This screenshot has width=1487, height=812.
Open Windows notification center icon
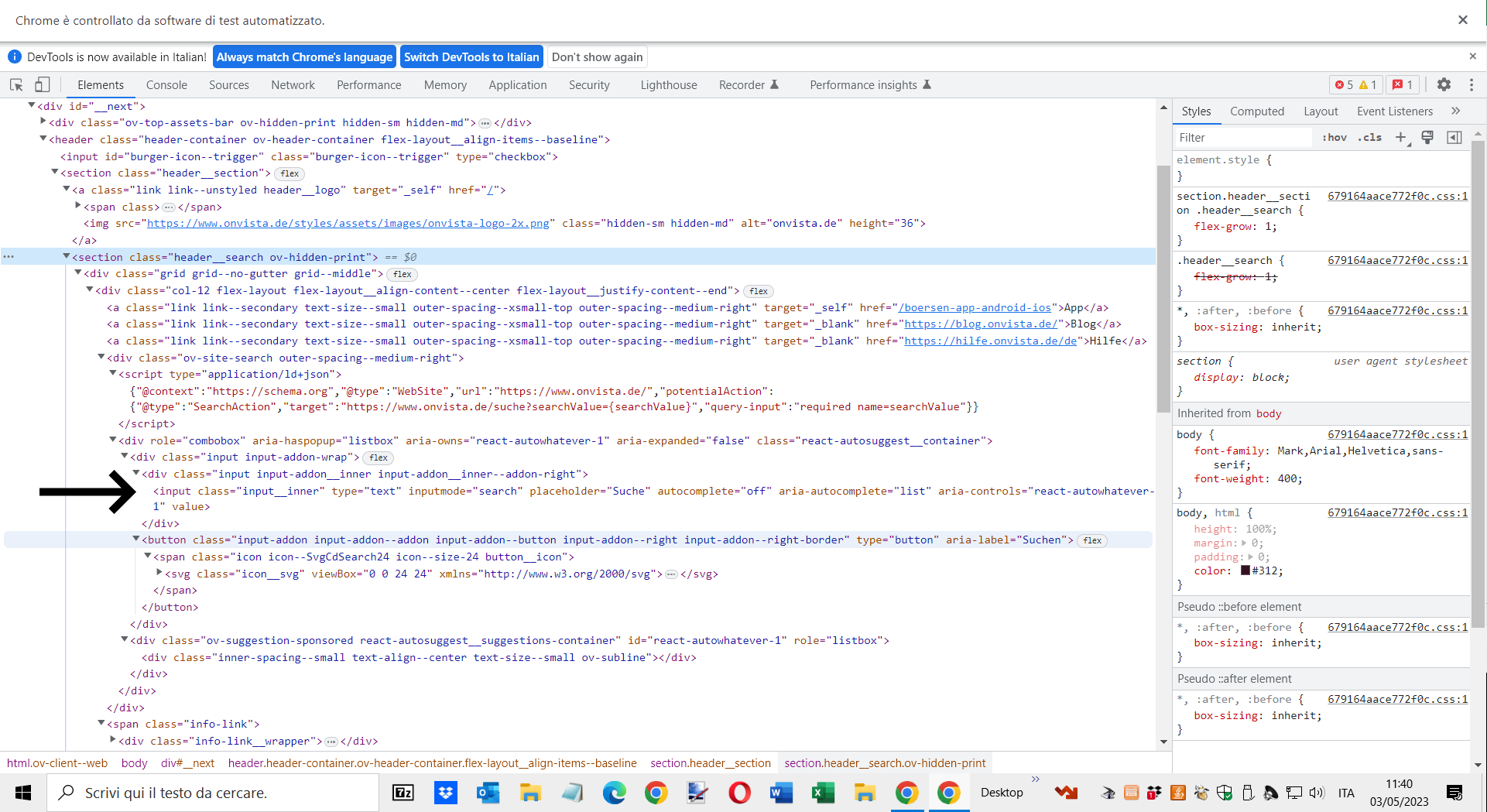pos(1454,793)
